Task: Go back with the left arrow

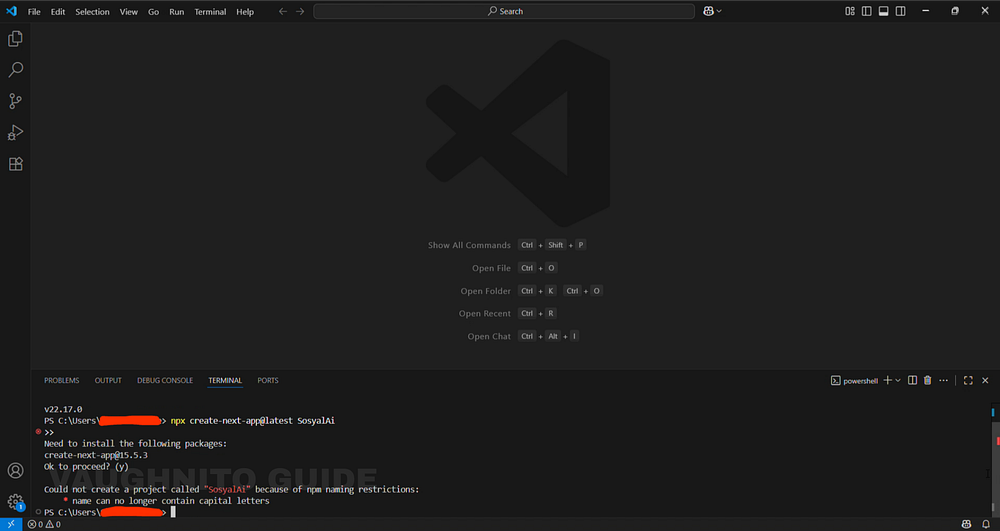Action: tap(283, 11)
